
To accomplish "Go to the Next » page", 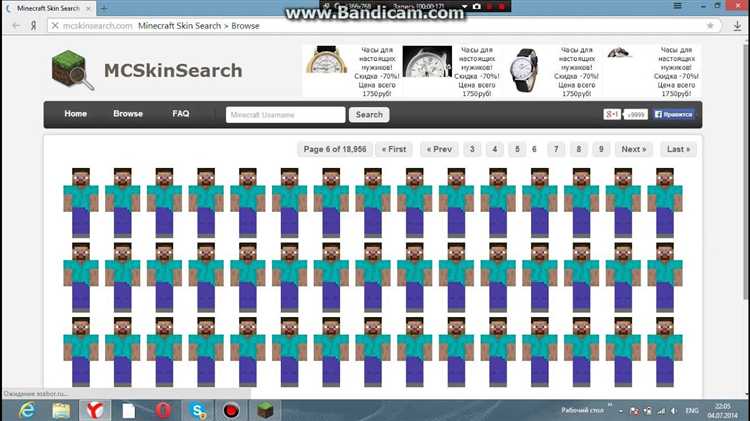I will pyautogui.click(x=634, y=149).
